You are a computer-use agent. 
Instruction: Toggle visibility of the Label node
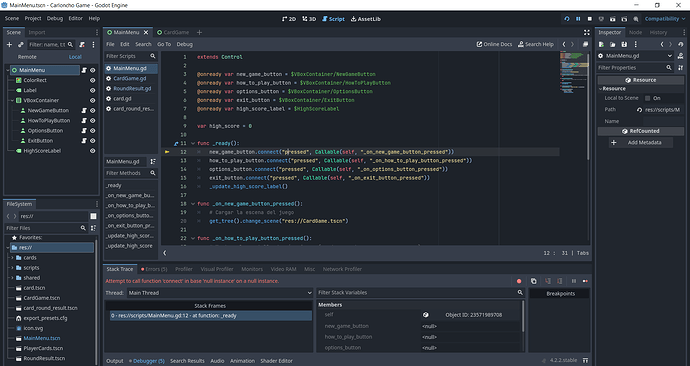click(x=92, y=91)
